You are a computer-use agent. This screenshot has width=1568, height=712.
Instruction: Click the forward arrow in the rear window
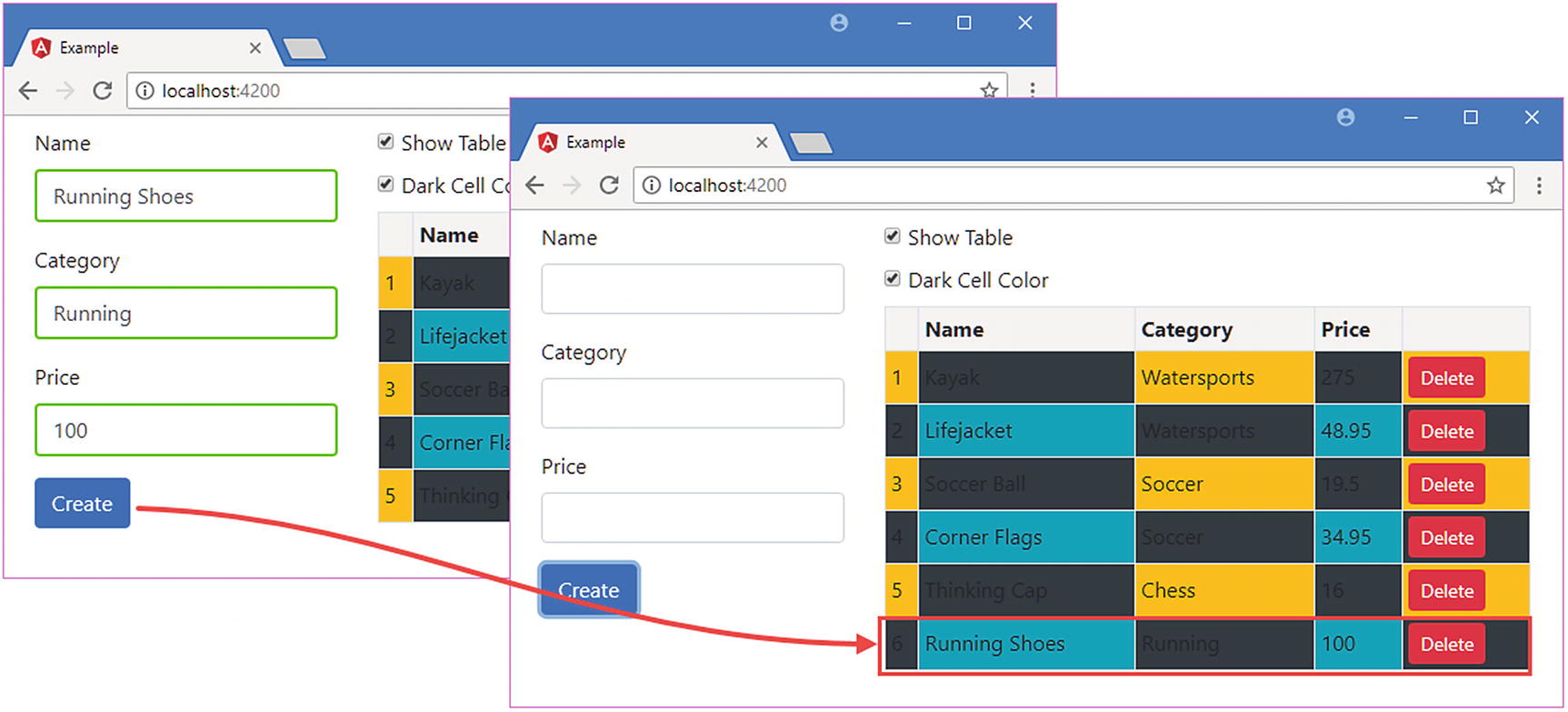[65, 91]
